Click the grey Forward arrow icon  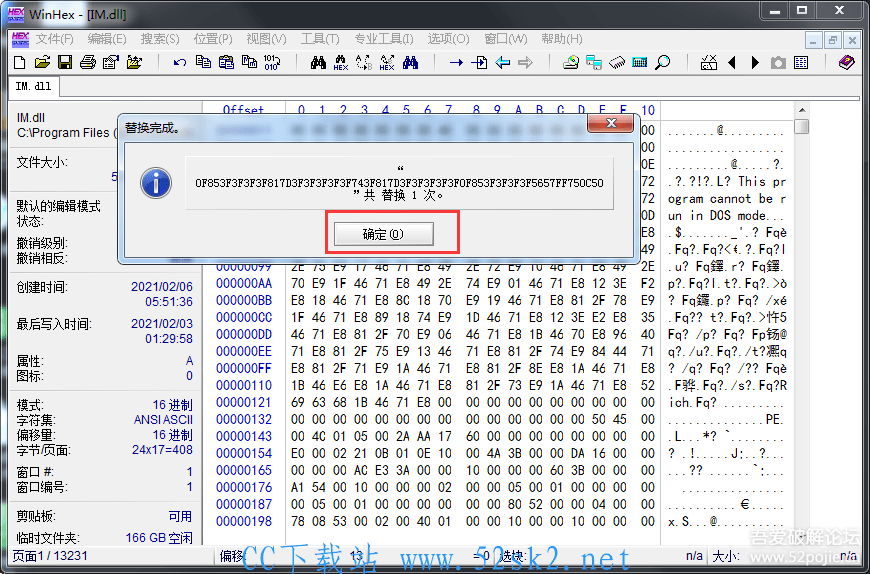coord(525,63)
